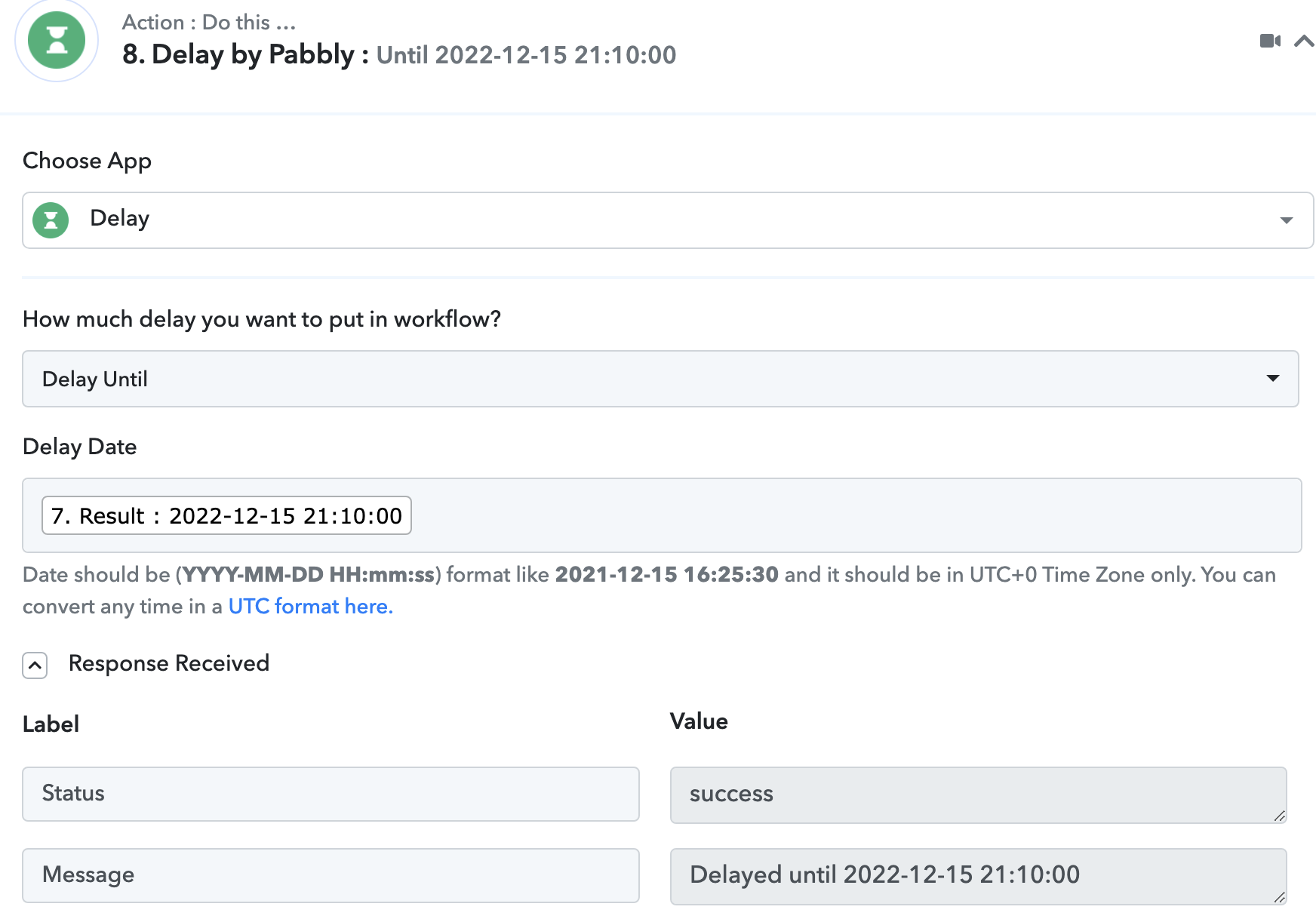Click the green hourglass Delay step icon
The height and width of the screenshot is (922, 1316).
click(57, 41)
